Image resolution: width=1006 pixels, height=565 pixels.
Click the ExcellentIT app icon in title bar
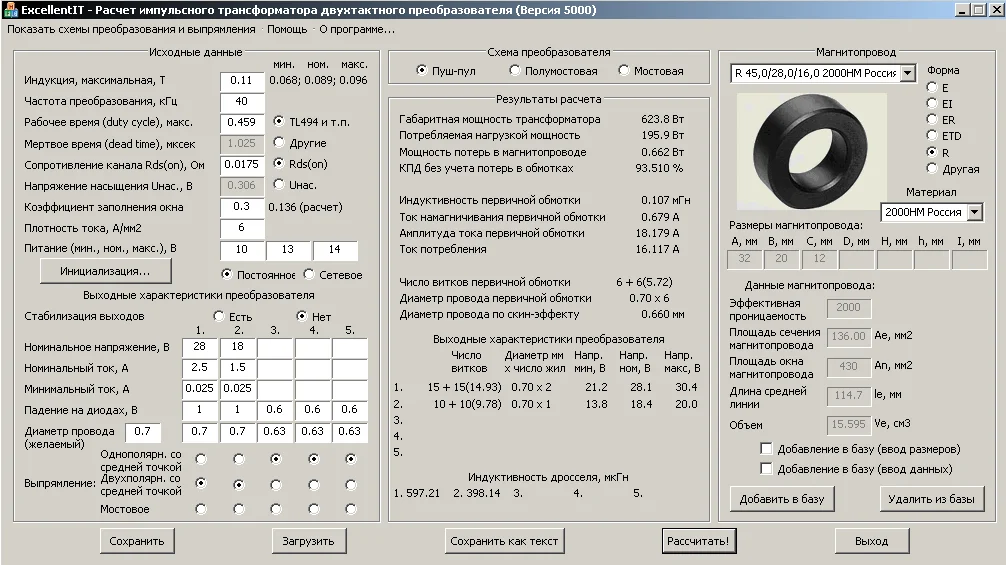tap(11, 10)
